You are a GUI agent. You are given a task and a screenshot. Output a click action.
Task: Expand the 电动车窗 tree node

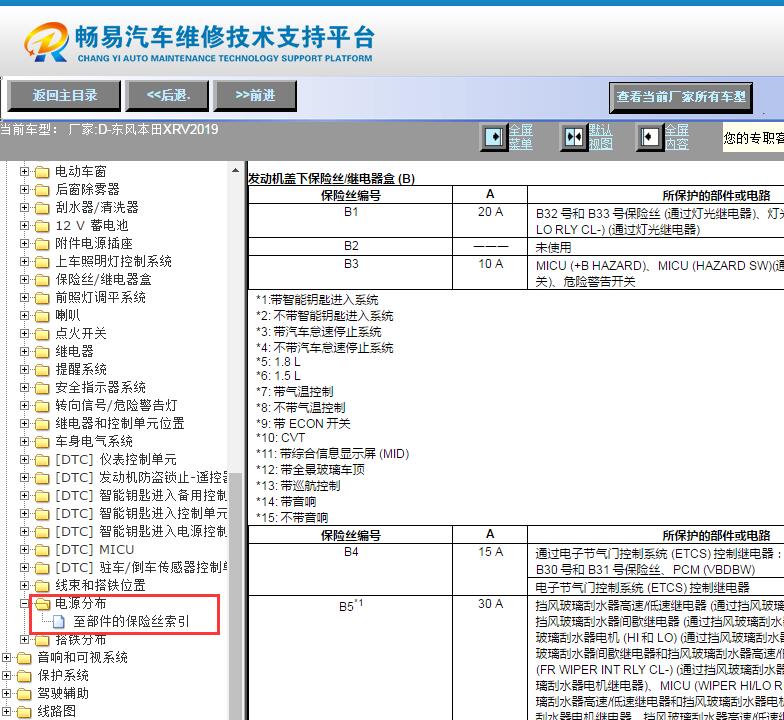click(24, 172)
